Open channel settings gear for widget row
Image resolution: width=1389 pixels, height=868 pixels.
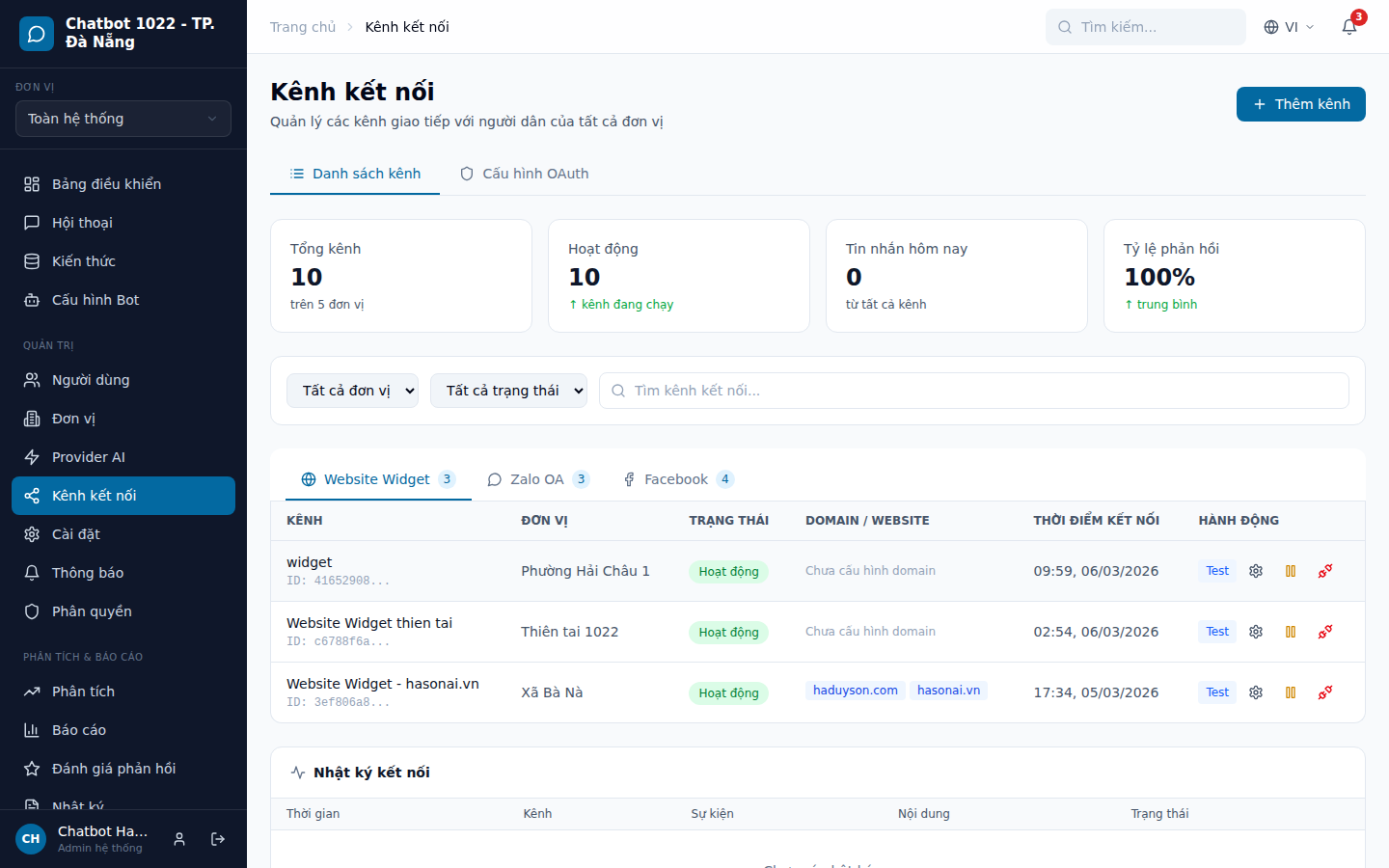1255,570
